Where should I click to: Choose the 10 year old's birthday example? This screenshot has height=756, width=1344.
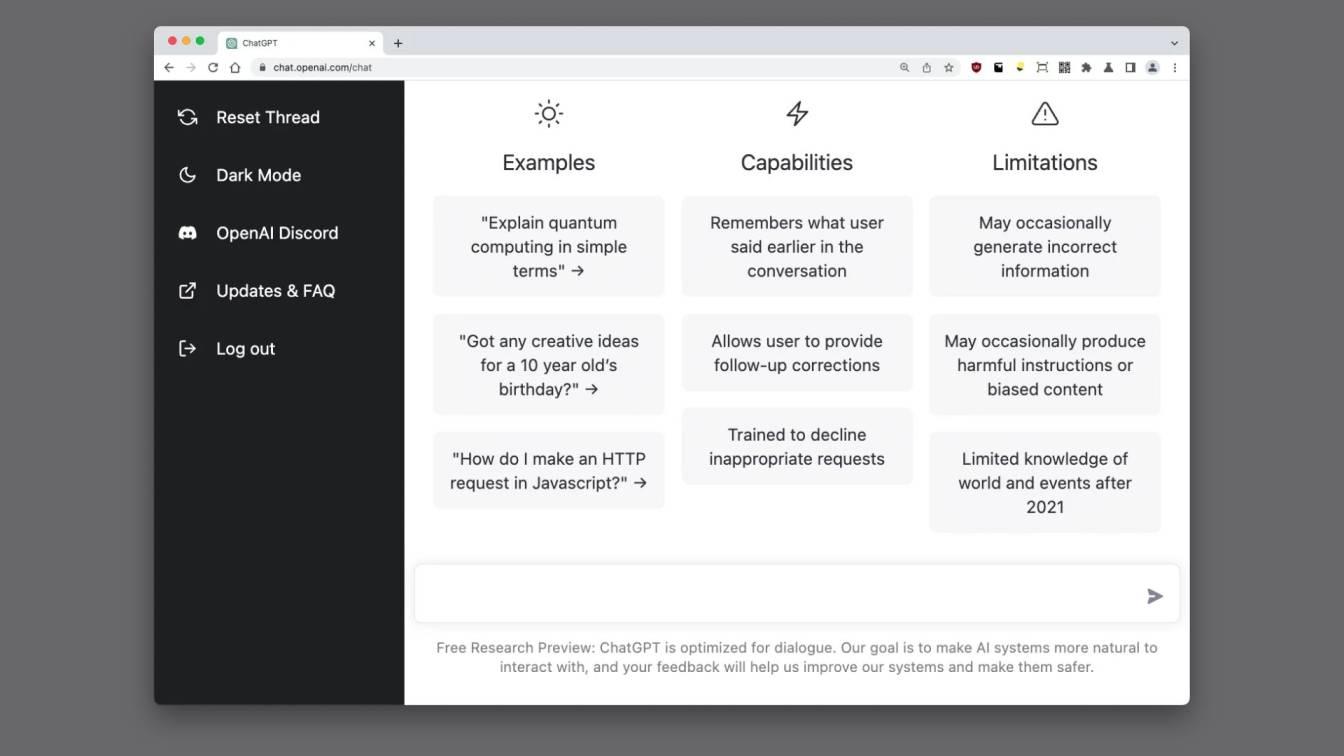(x=548, y=364)
